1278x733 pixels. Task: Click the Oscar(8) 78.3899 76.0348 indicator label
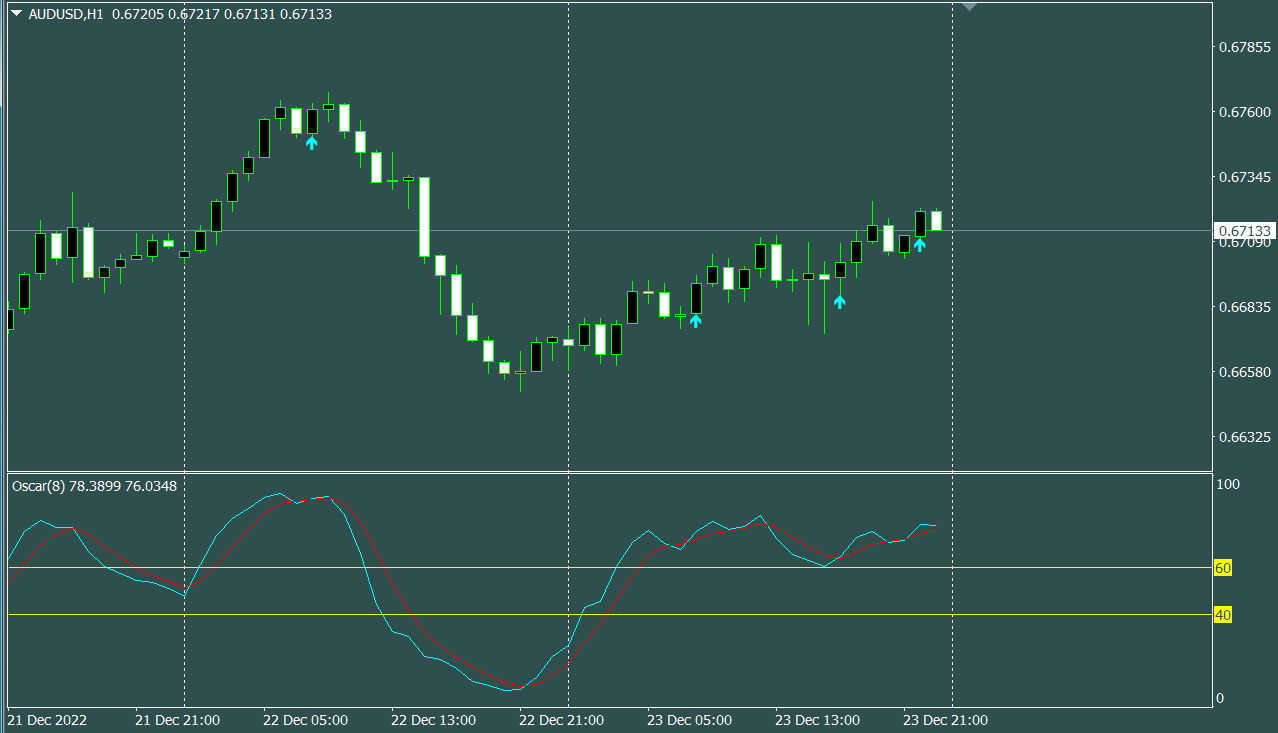coord(95,486)
